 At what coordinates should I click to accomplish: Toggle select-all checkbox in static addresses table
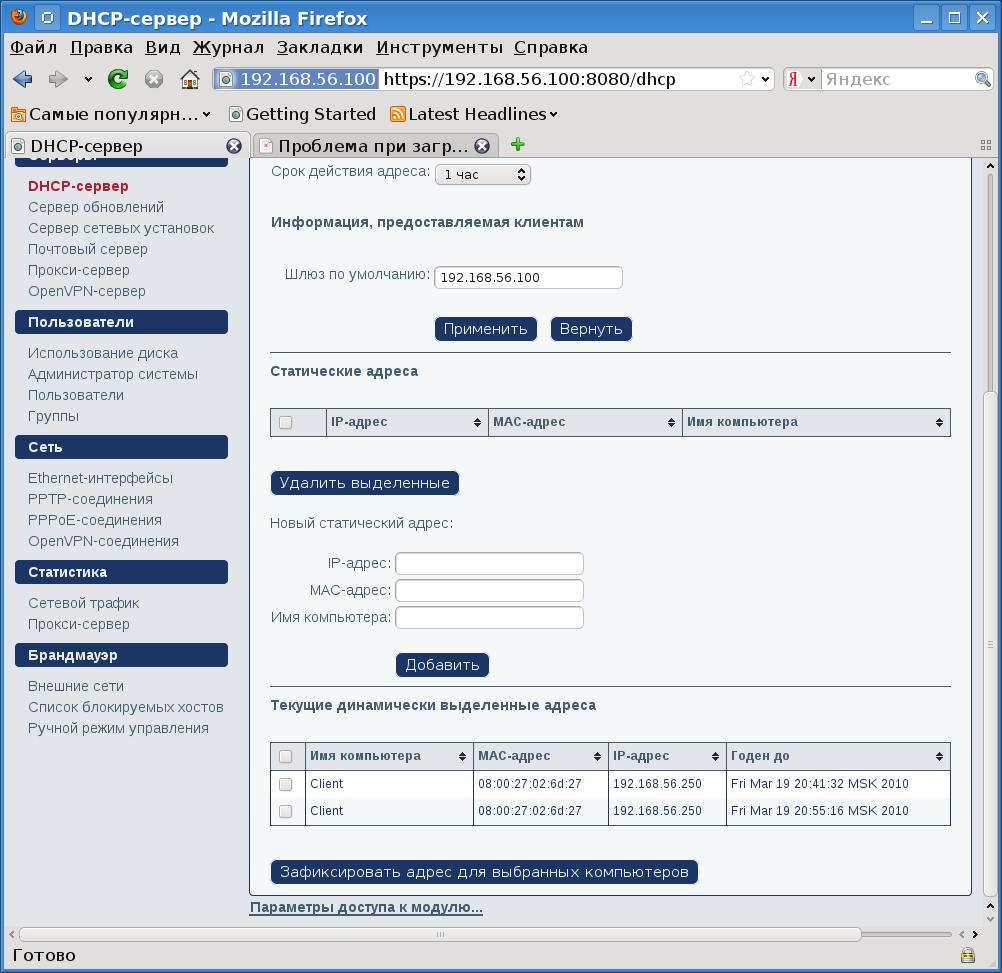tap(286, 422)
